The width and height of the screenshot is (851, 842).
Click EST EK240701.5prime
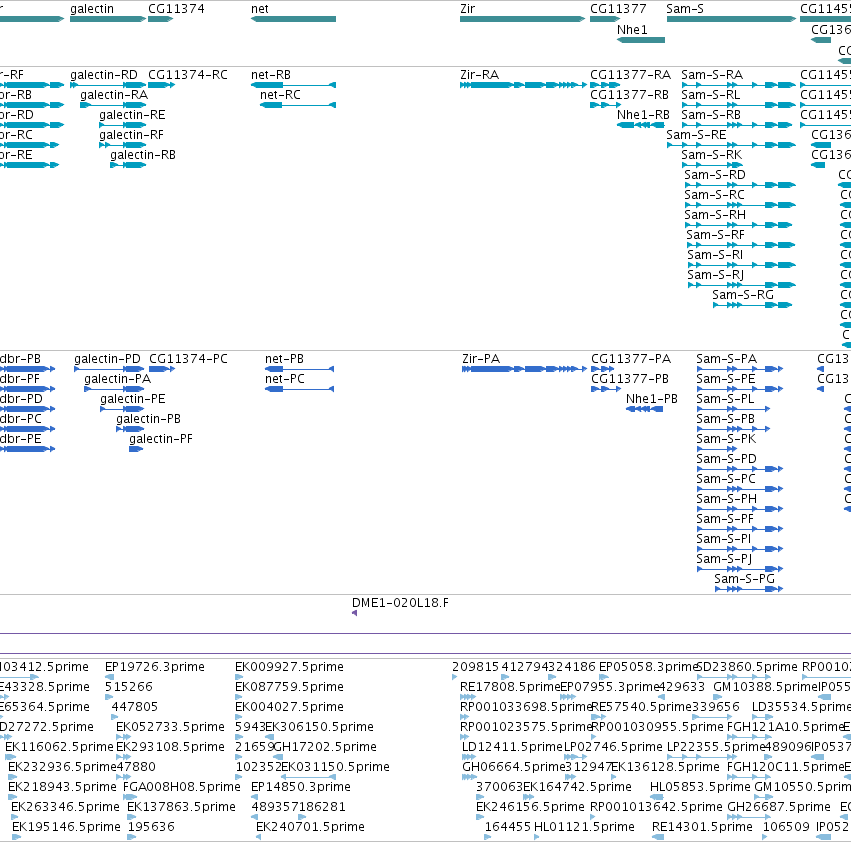click(x=258, y=837)
